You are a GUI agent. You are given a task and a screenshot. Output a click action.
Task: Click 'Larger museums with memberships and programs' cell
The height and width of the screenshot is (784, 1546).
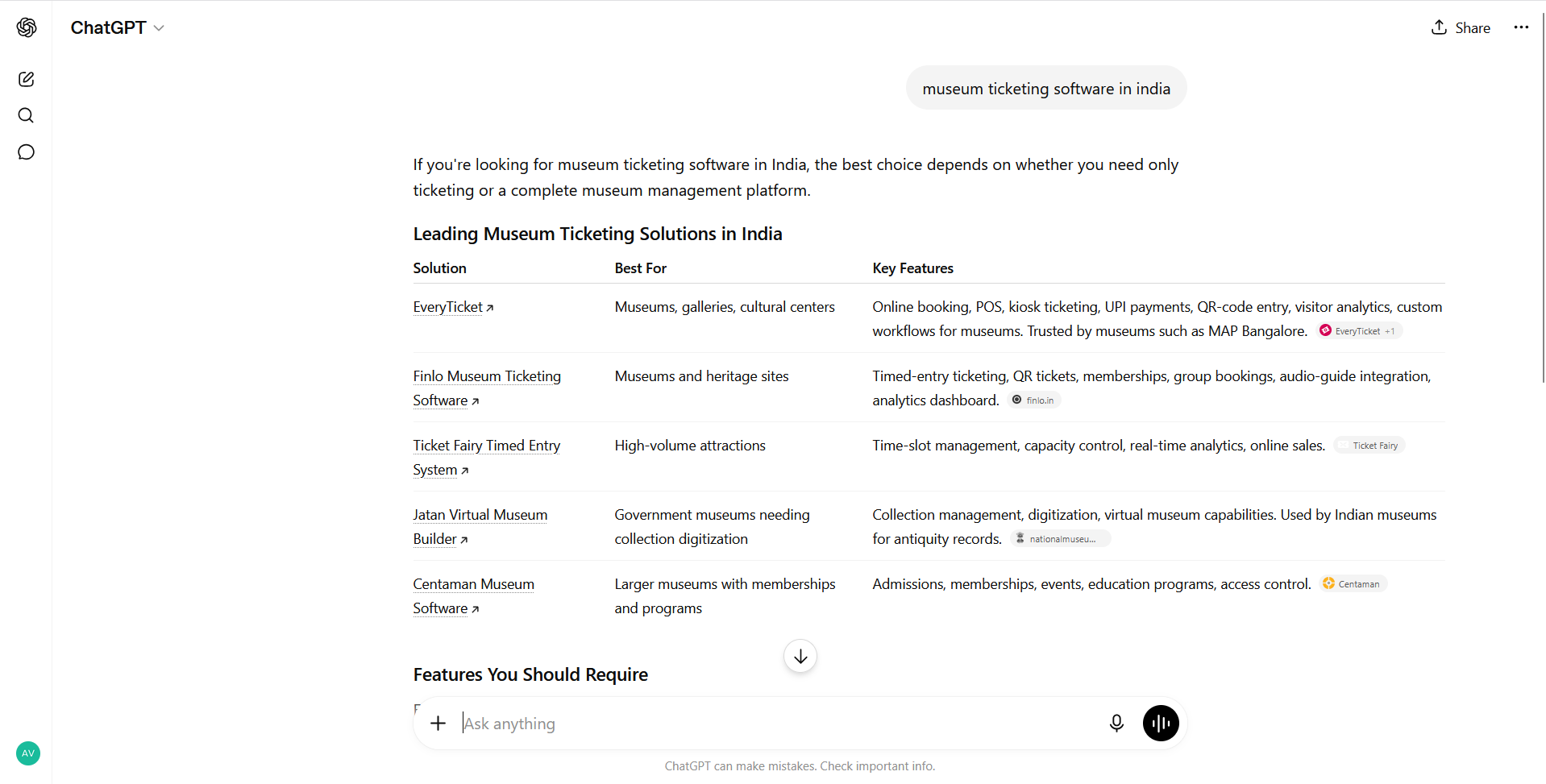click(x=725, y=596)
